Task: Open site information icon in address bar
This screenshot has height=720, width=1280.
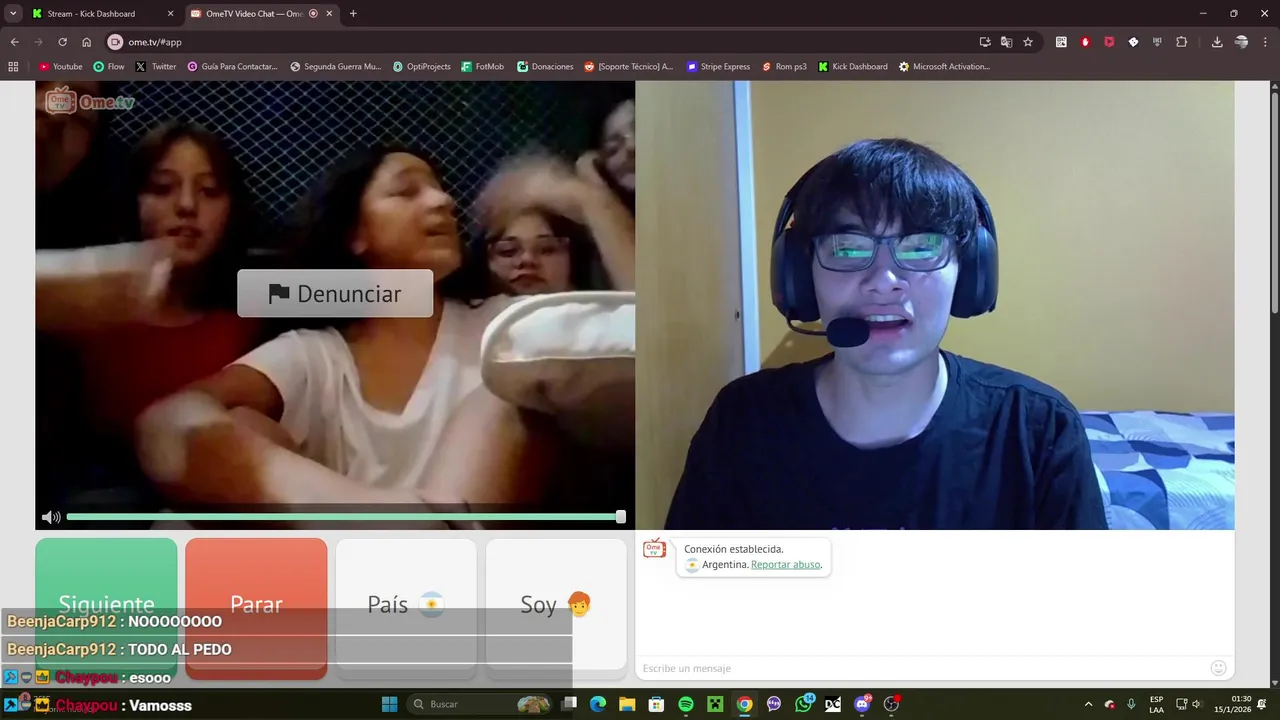Action: (115, 42)
